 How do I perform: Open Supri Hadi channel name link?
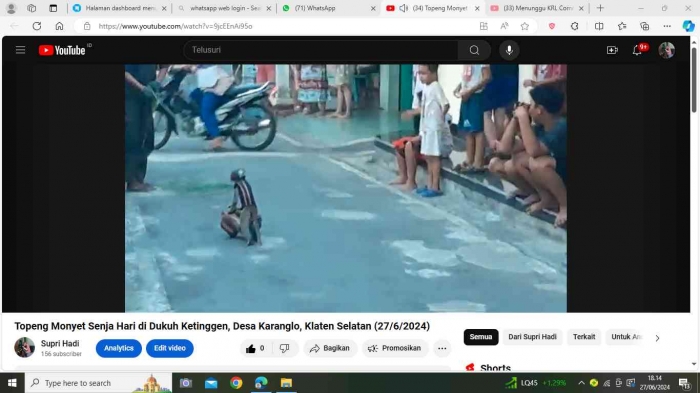point(60,343)
